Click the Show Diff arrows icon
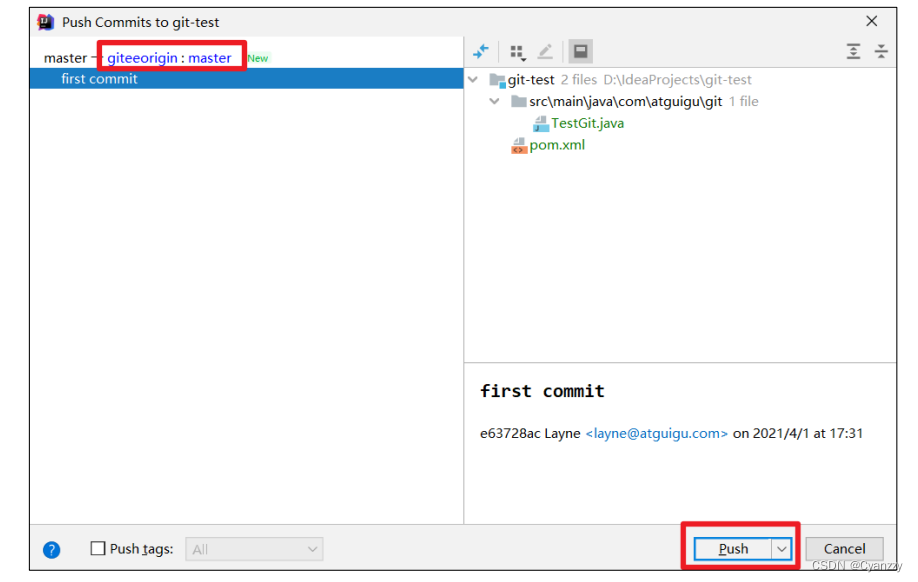This screenshot has width=918, height=582. point(481,52)
